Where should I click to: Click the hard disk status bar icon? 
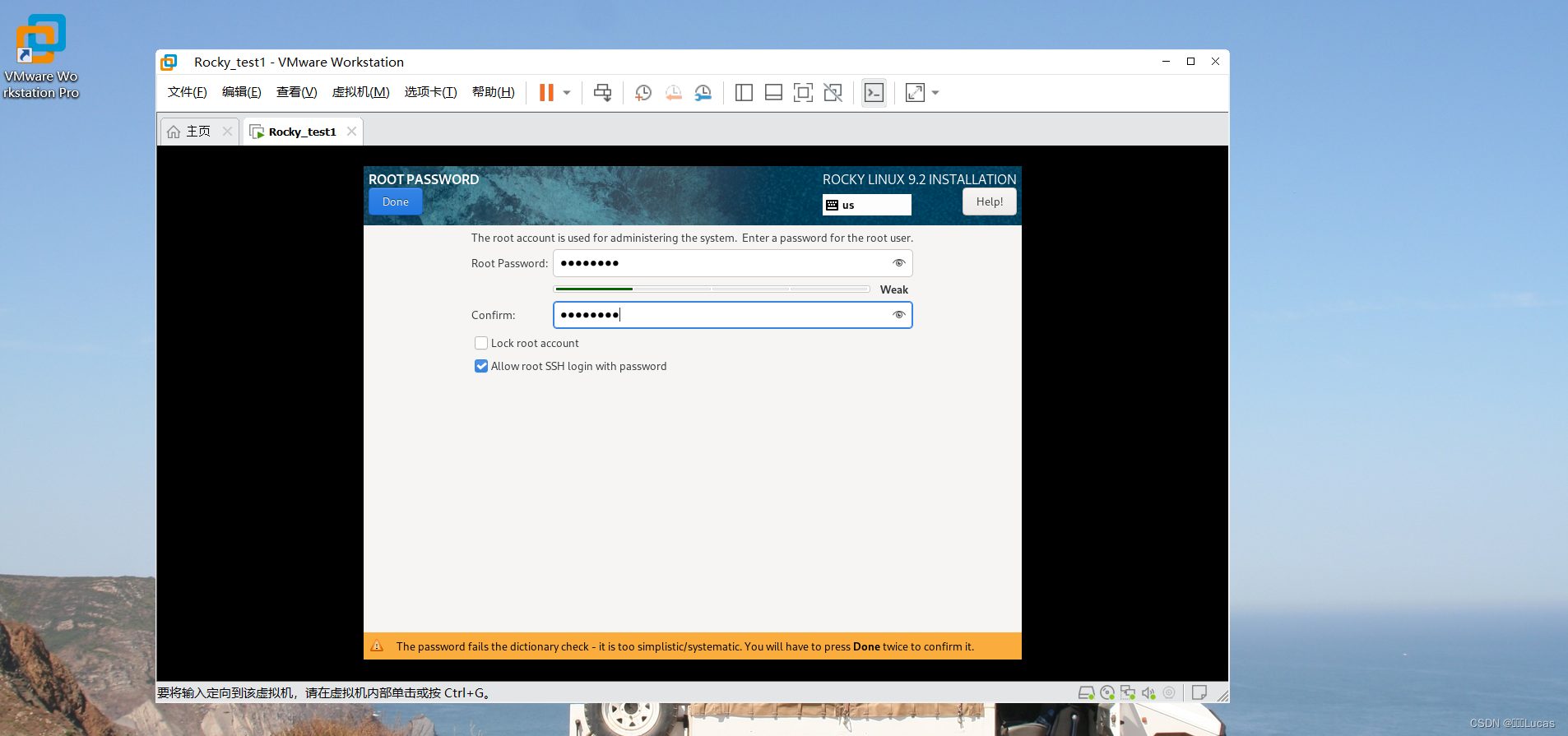click(x=1087, y=693)
